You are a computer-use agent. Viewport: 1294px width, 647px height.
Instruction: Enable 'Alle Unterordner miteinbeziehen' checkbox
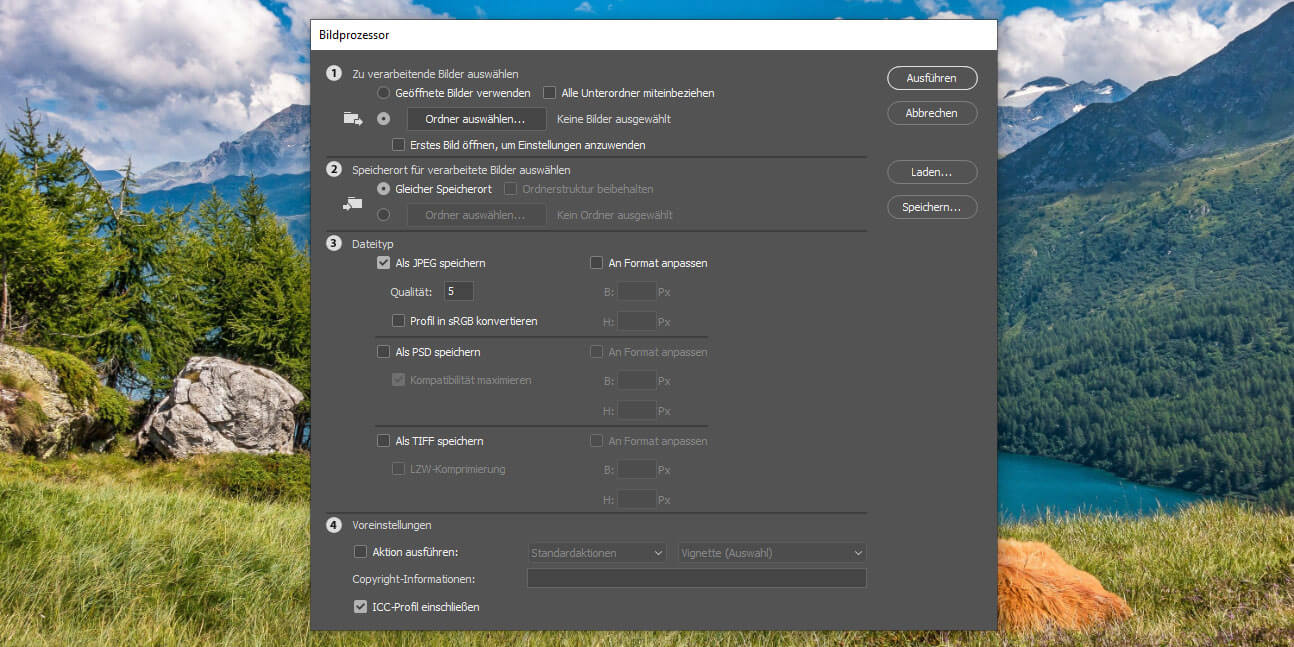(x=550, y=93)
